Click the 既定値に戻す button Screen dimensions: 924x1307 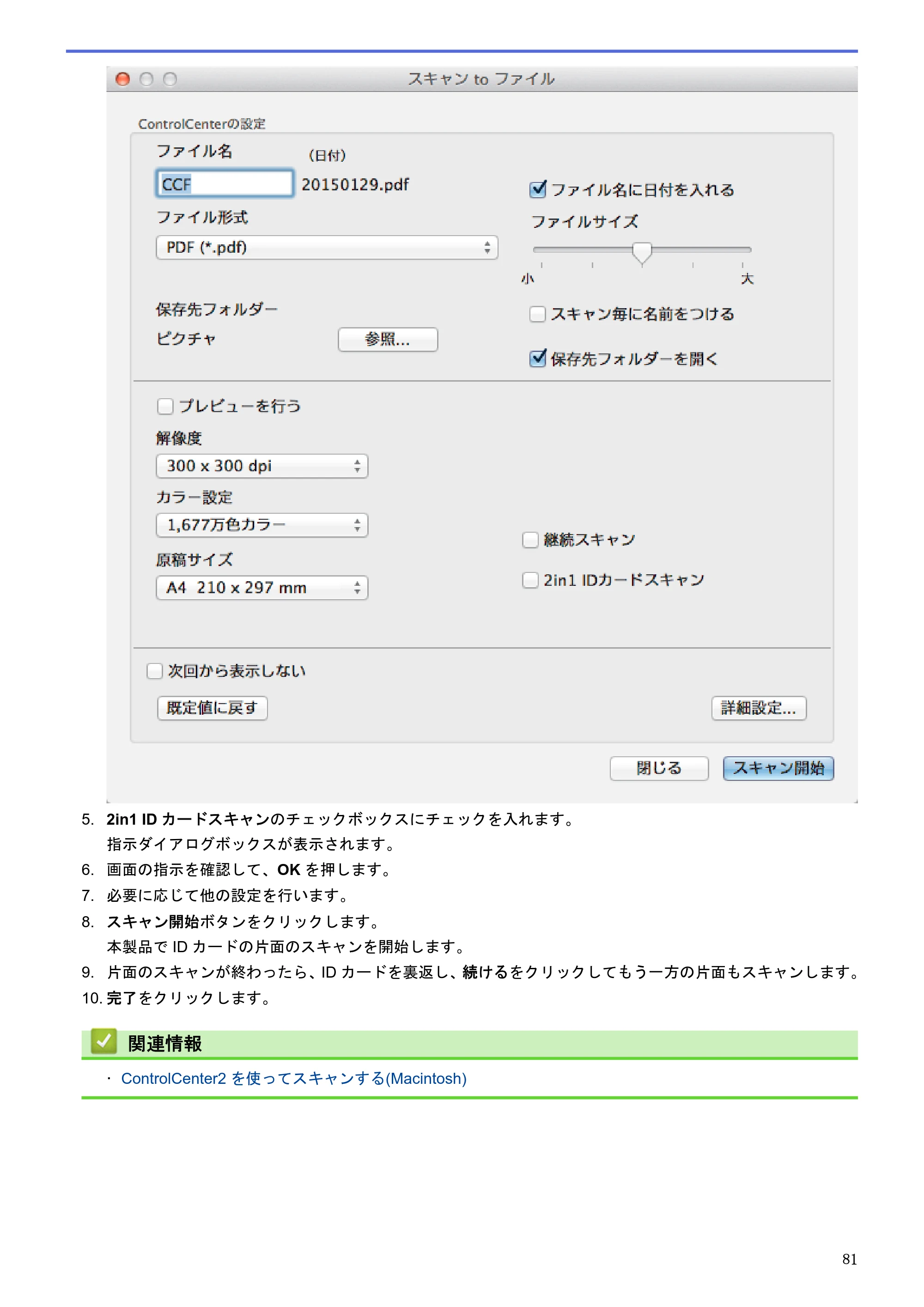pyautogui.click(x=213, y=708)
